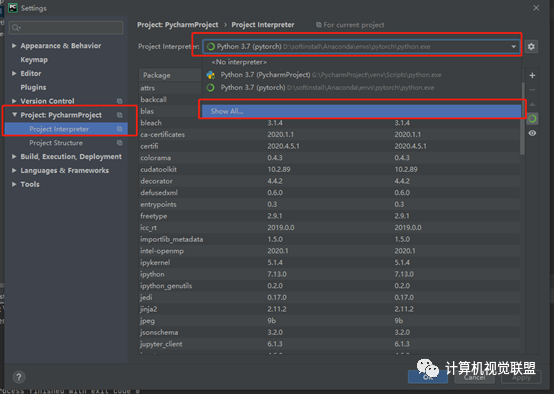Open the Project Interpreter dropdown arrow
554x394 pixels.
point(513,47)
